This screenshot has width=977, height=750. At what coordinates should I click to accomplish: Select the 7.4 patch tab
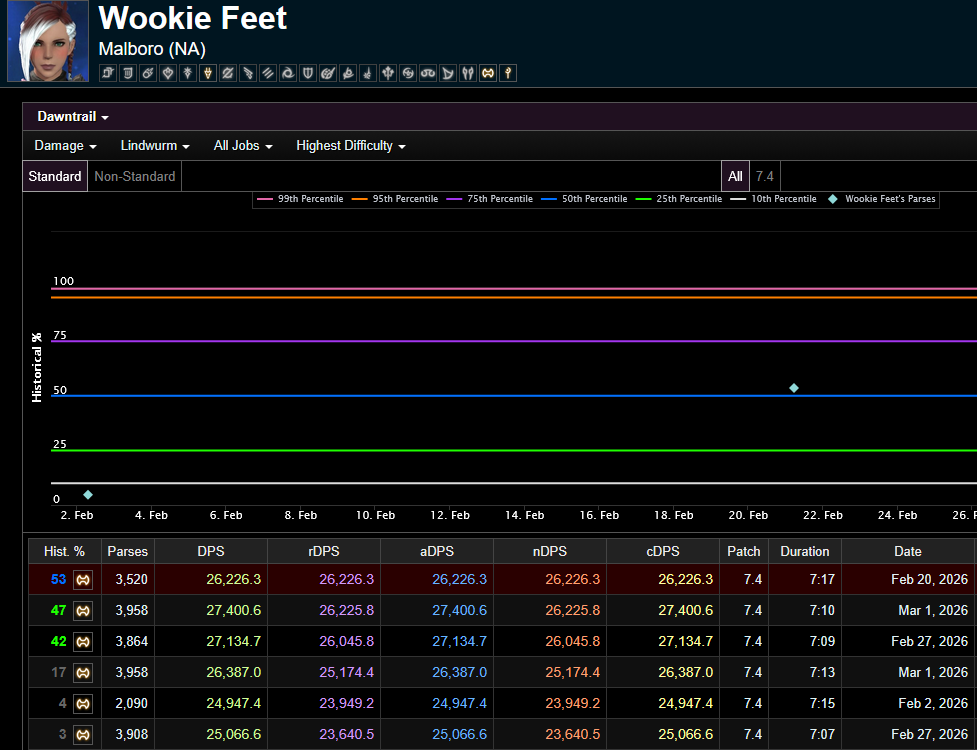pyautogui.click(x=765, y=177)
